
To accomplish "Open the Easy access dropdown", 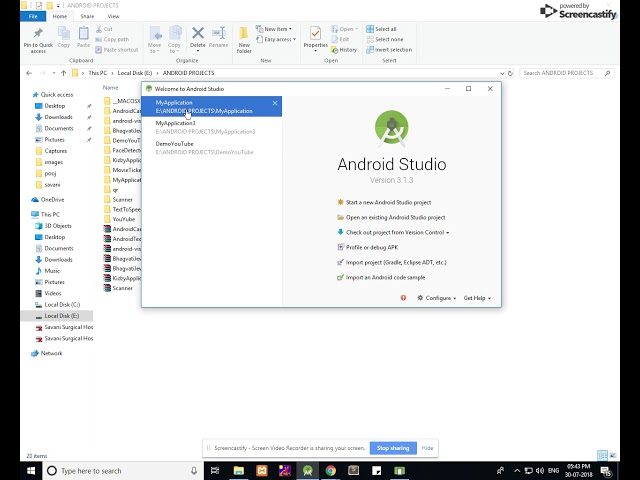I will click(276, 40).
